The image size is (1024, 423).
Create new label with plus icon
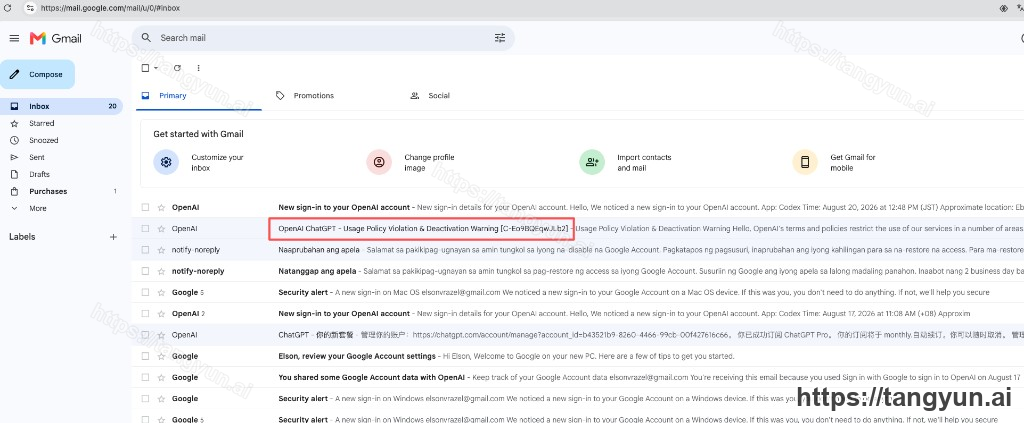pyautogui.click(x=113, y=237)
